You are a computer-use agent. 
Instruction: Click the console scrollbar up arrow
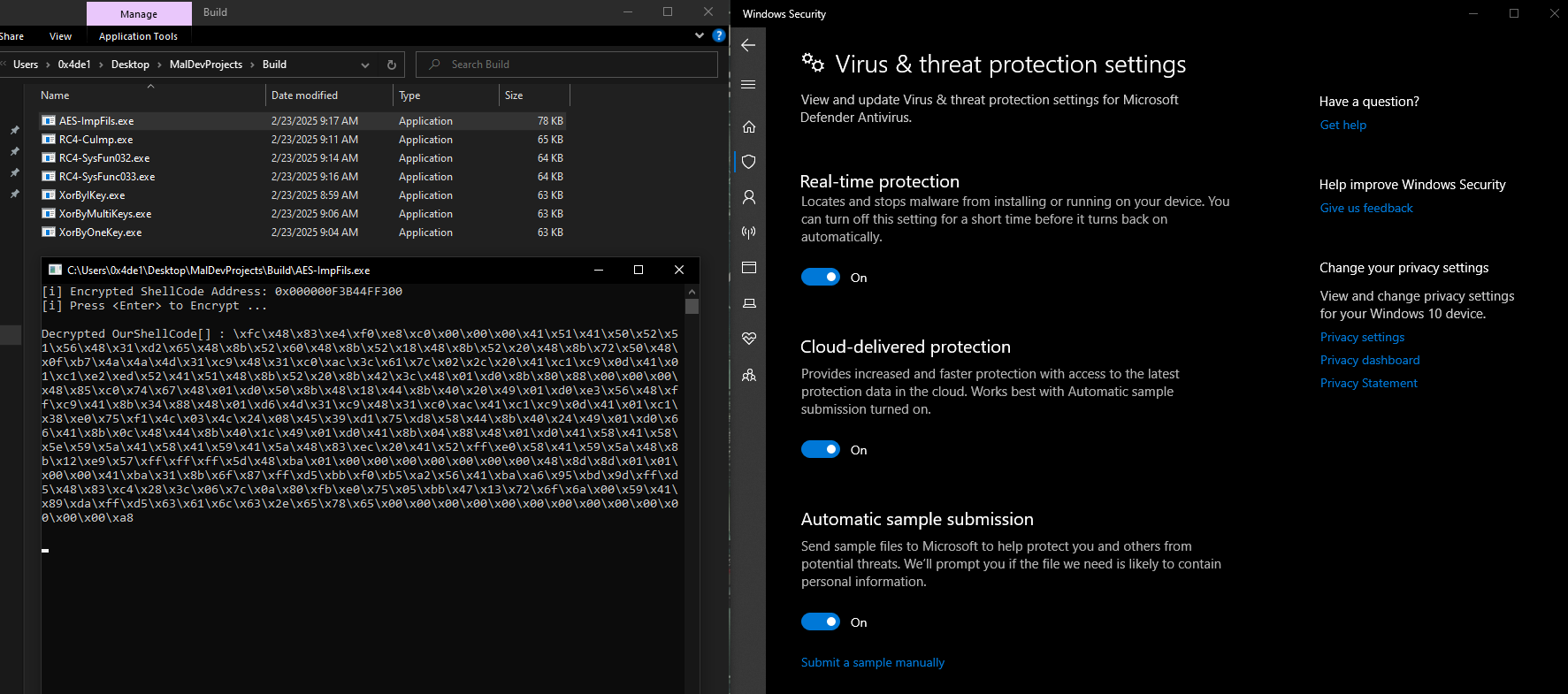[x=692, y=291]
